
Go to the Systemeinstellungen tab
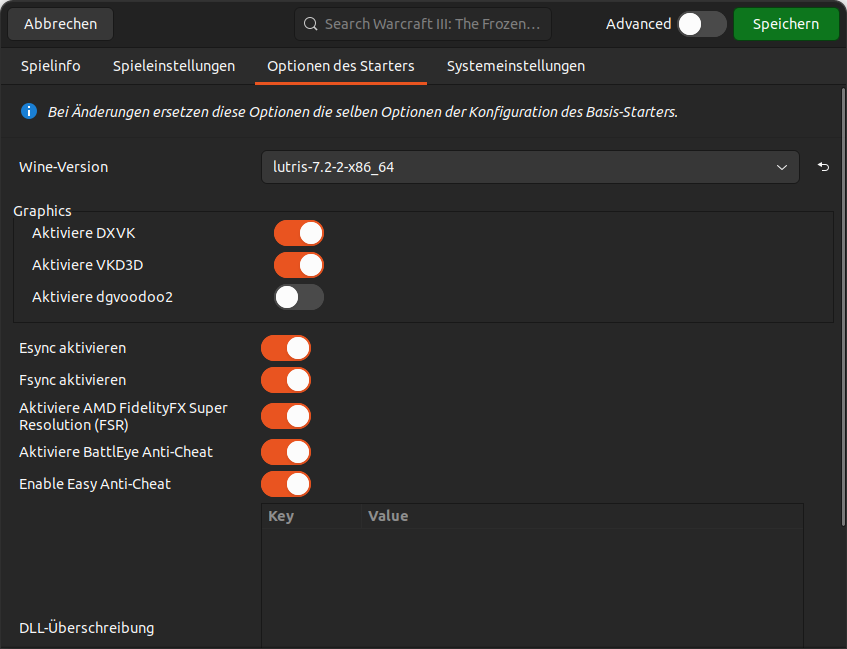pos(516,66)
